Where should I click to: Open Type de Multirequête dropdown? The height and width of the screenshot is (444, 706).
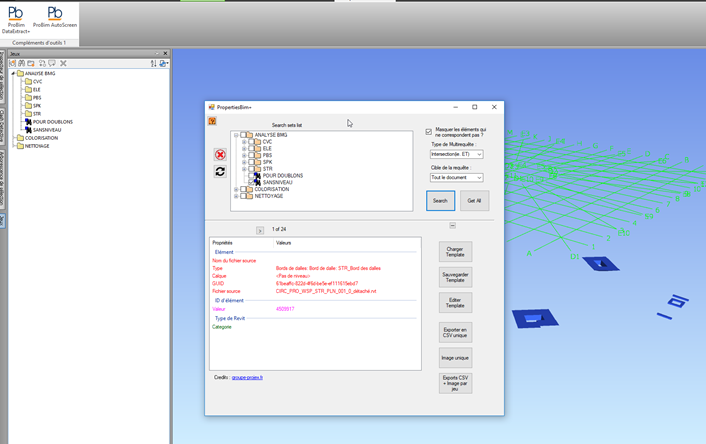(x=457, y=154)
